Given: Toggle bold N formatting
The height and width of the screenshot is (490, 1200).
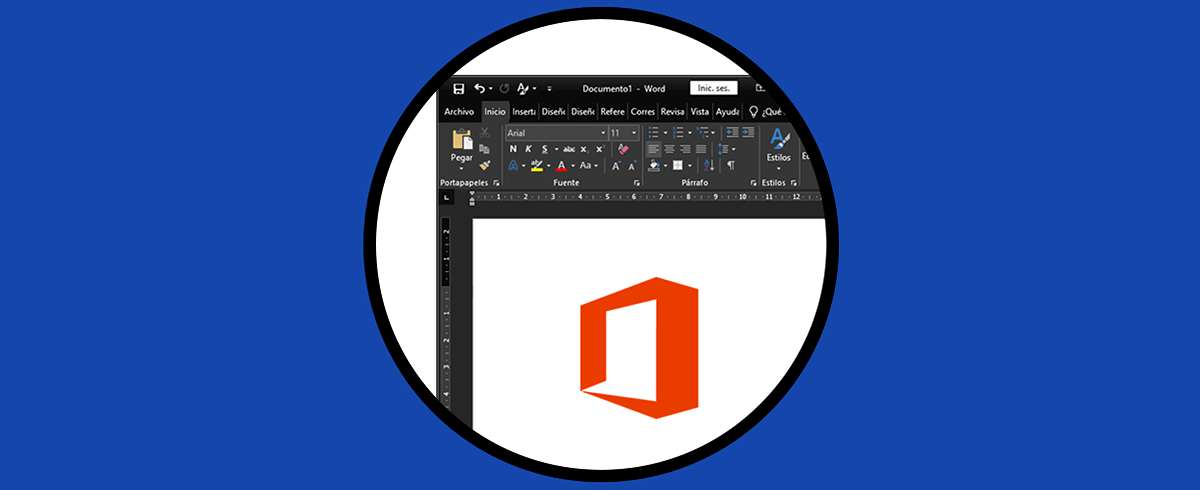Looking at the screenshot, I should pyautogui.click(x=513, y=149).
